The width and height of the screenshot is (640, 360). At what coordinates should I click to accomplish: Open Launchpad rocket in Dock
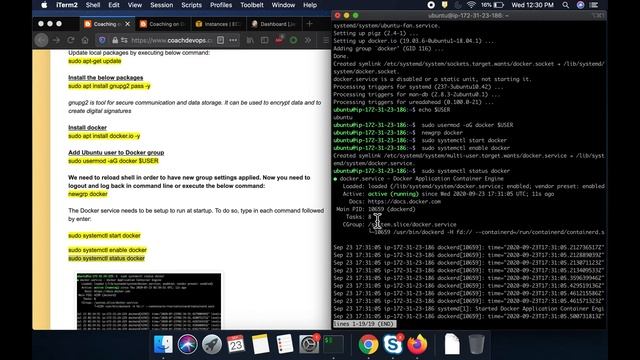(x=212, y=344)
